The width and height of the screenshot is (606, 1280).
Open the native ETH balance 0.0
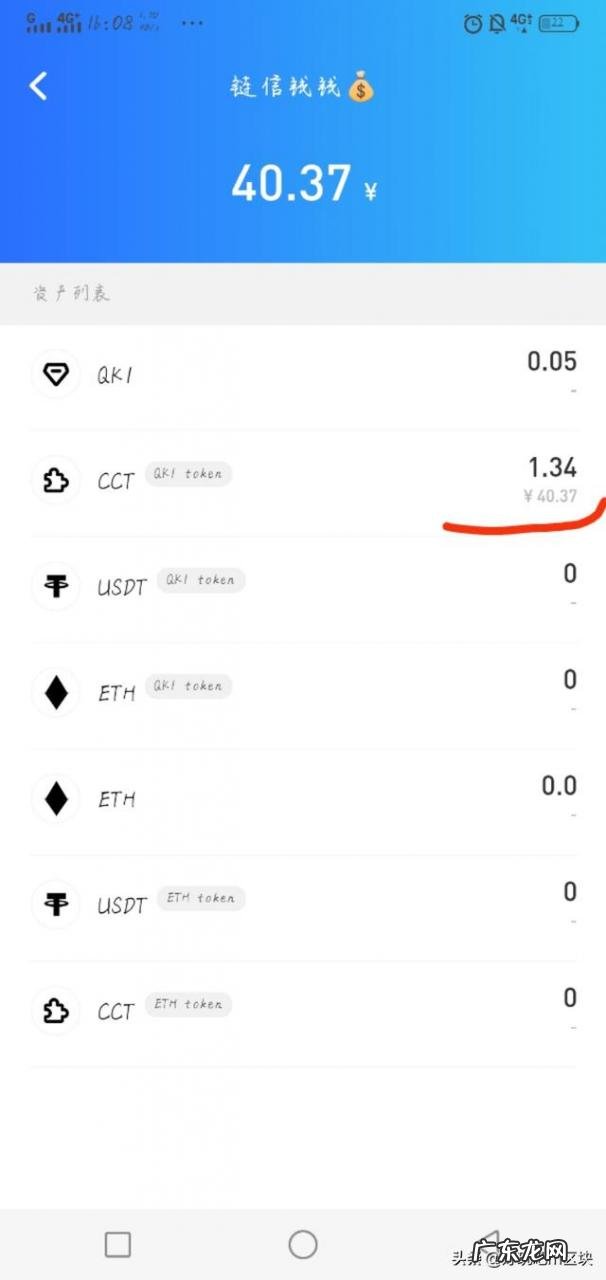click(559, 786)
